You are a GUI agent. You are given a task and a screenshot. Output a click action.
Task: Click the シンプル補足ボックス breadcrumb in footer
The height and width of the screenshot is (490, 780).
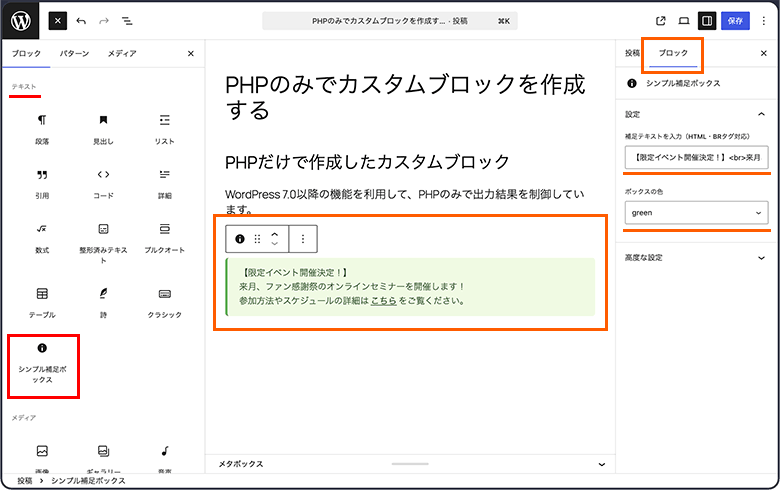coord(88,481)
